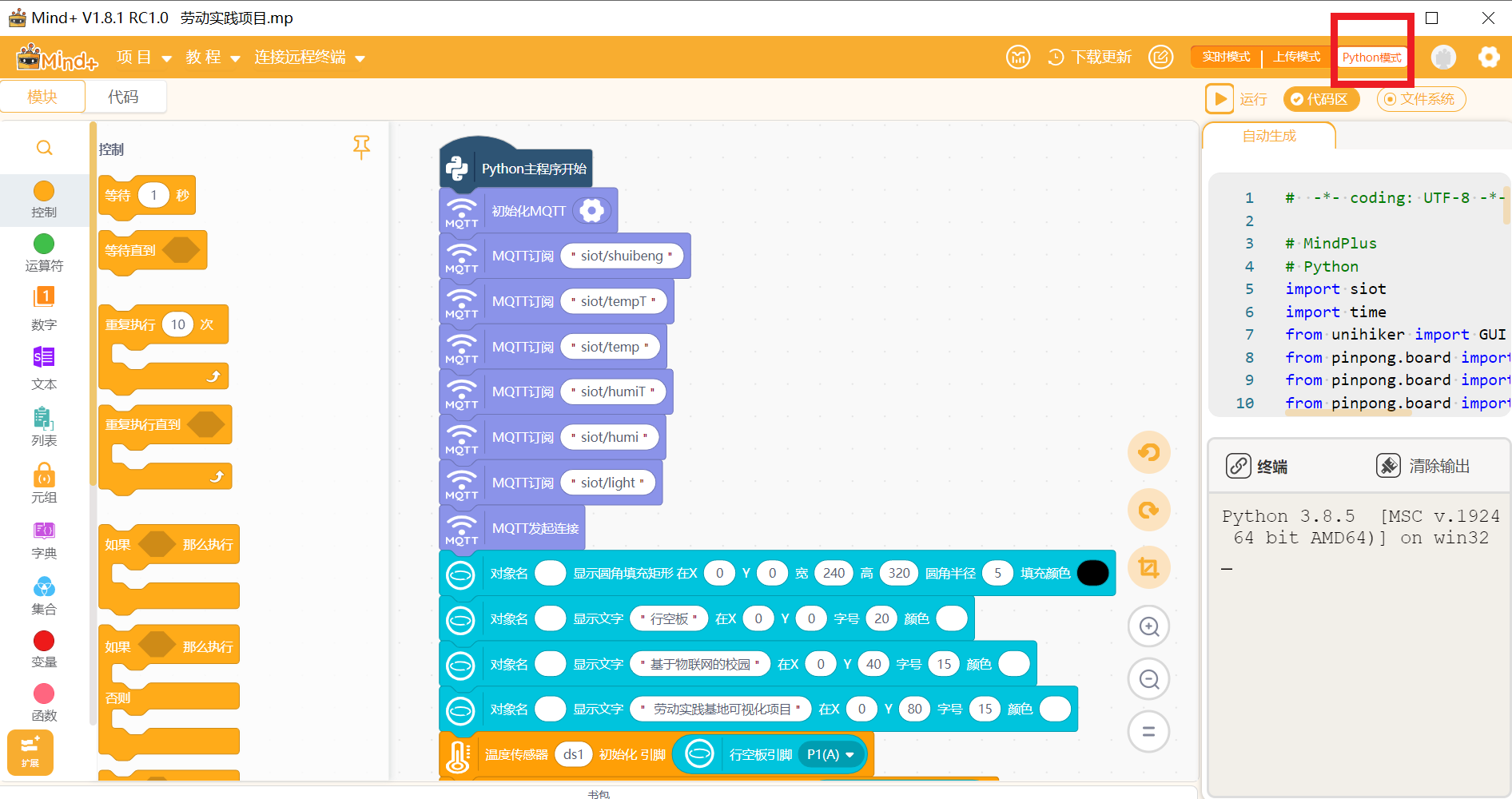Switch to 实时模式 (real-time mode)
Image resolution: width=1512 pixels, height=799 pixels.
[1226, 58]
